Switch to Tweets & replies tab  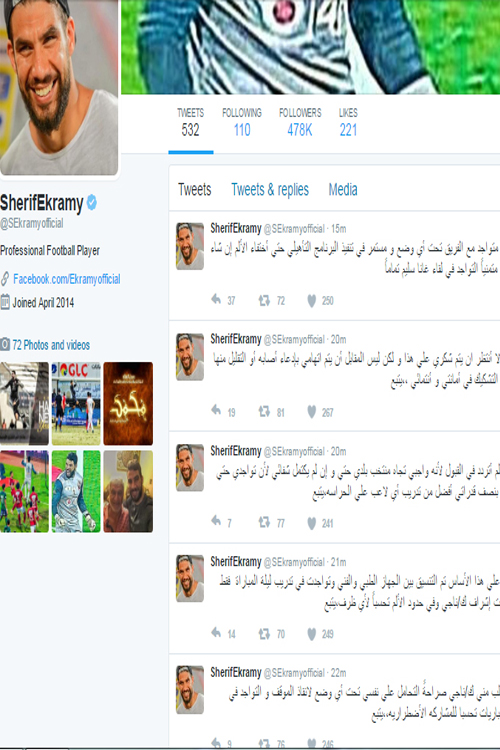(x=270, y=189)
